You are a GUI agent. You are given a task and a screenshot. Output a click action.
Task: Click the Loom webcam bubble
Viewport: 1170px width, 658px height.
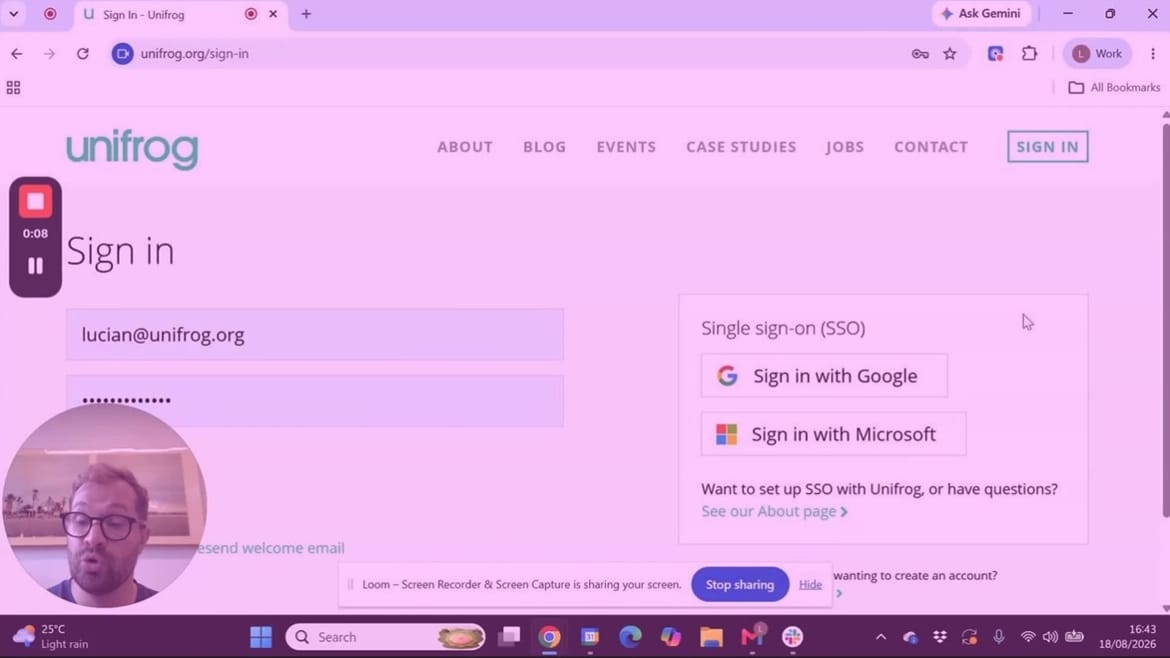coord(104,506)
